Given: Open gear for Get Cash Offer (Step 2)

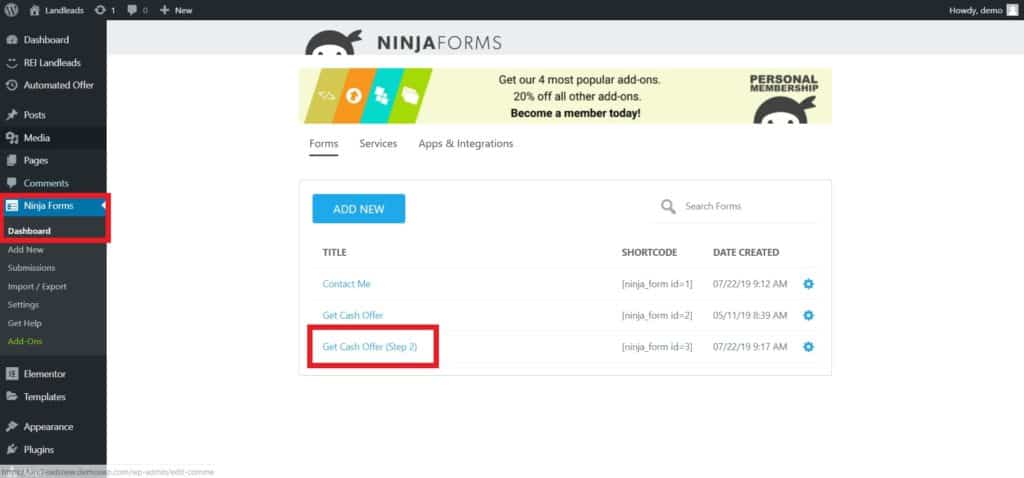Looking at the screenshot, I should tap(808, 347).
